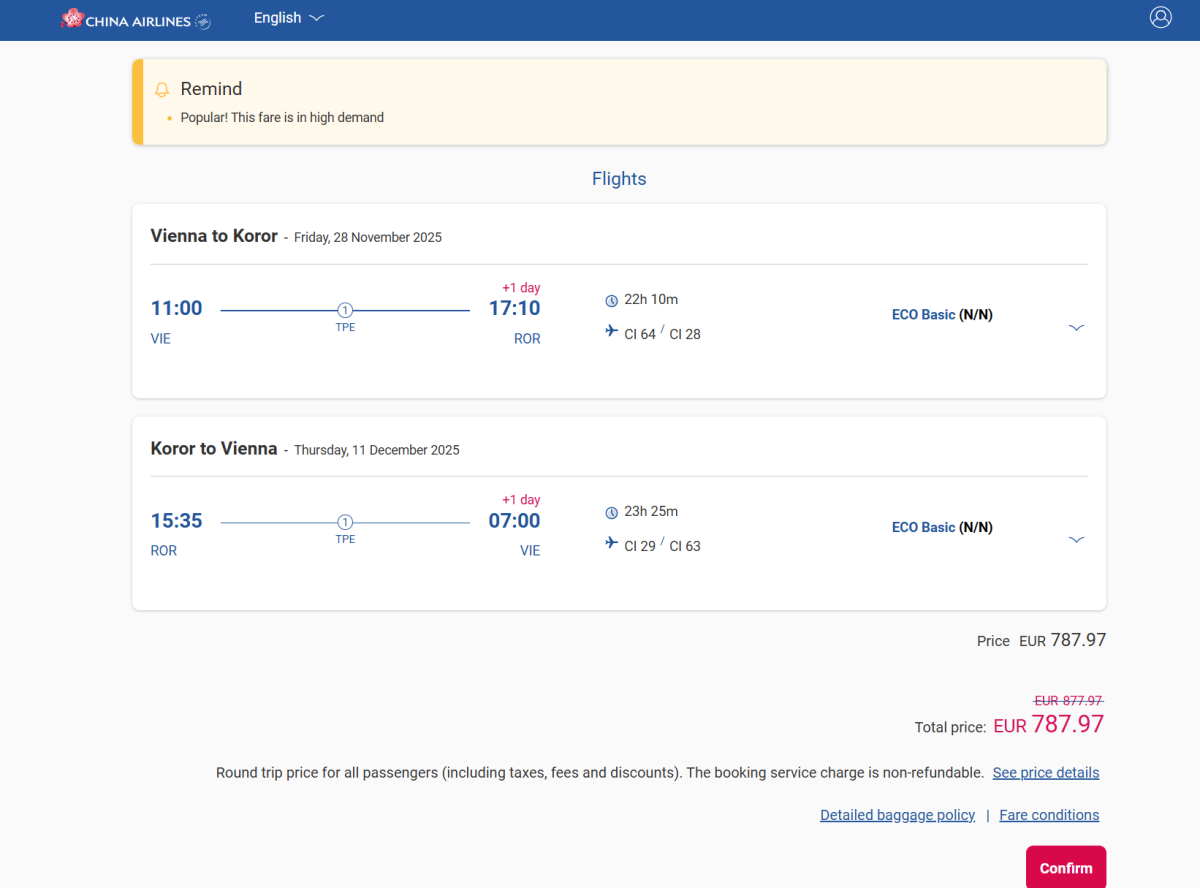Open the user account profile icon
The height and width of the screenshot is (888, 1200).
[x=1160, y=17]
